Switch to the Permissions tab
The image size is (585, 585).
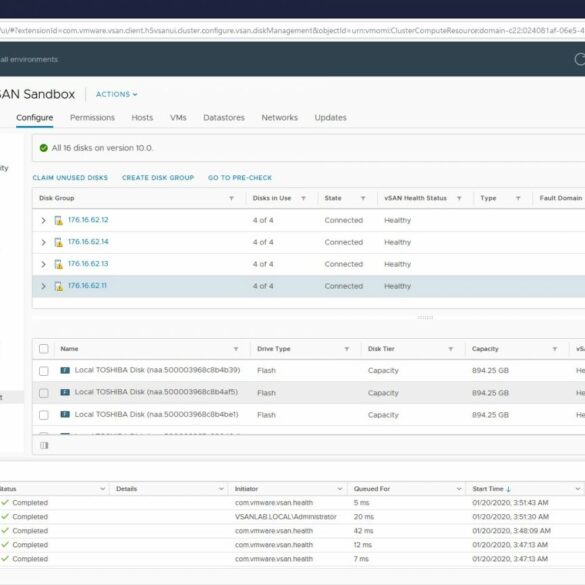(92, 118)
